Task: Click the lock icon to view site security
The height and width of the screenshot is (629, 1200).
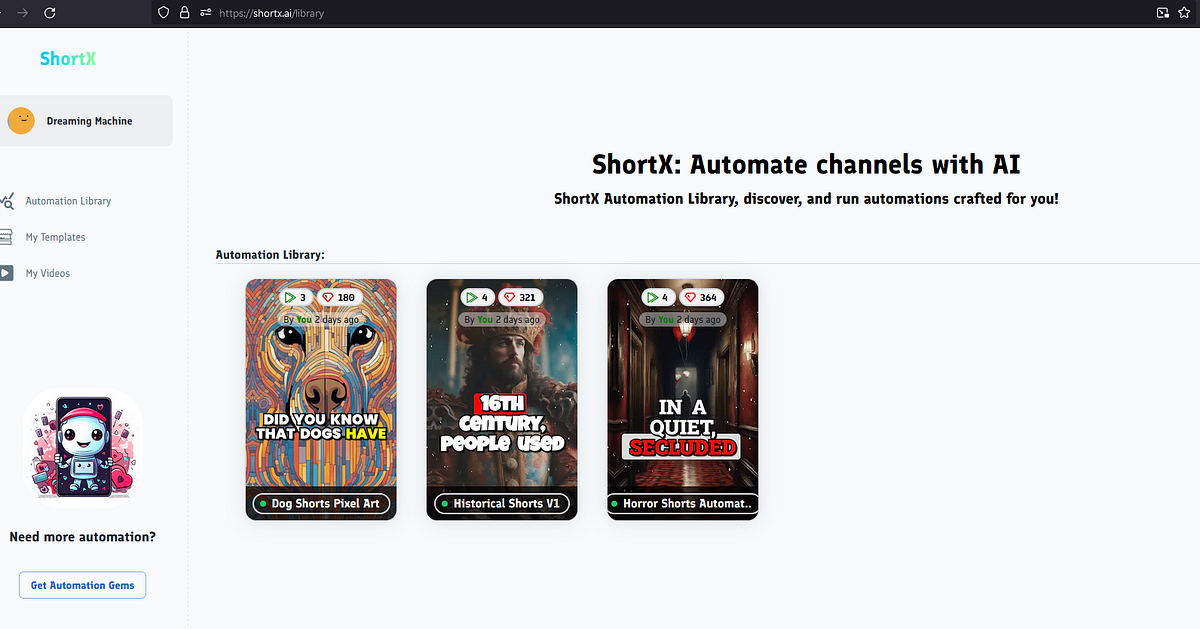Action: point(184,13)
